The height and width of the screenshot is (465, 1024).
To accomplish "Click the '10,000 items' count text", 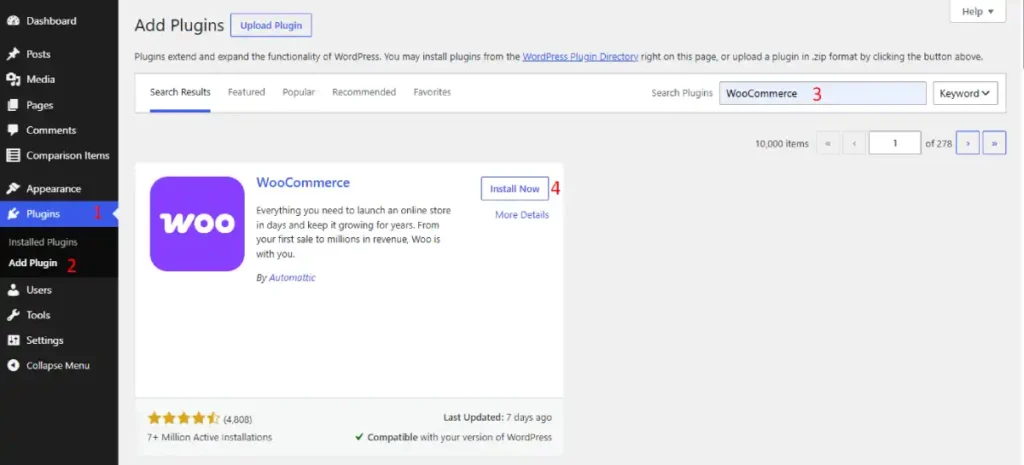I will click(x=782, y=144).
